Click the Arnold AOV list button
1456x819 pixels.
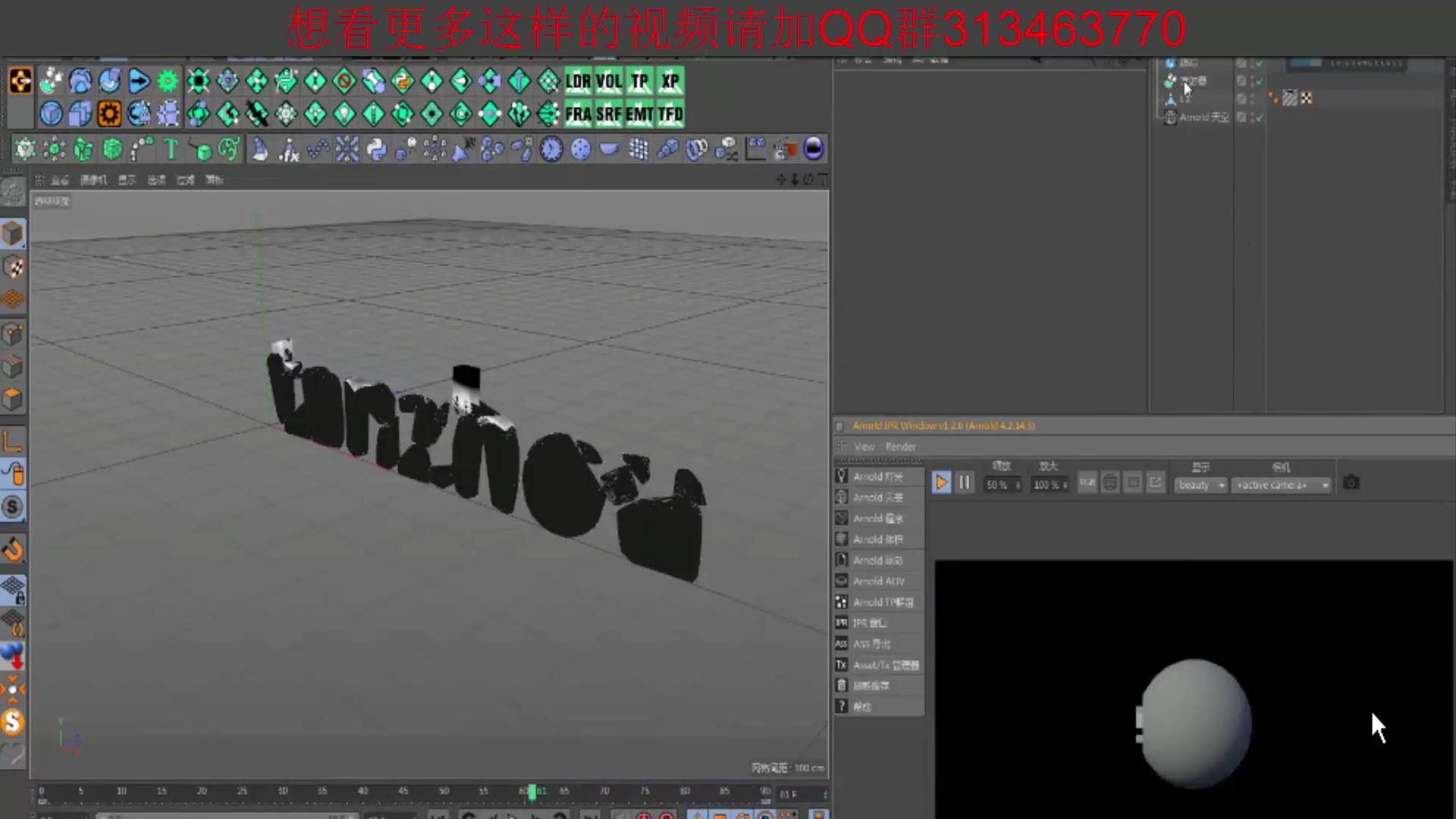click(x=878, y=581)
